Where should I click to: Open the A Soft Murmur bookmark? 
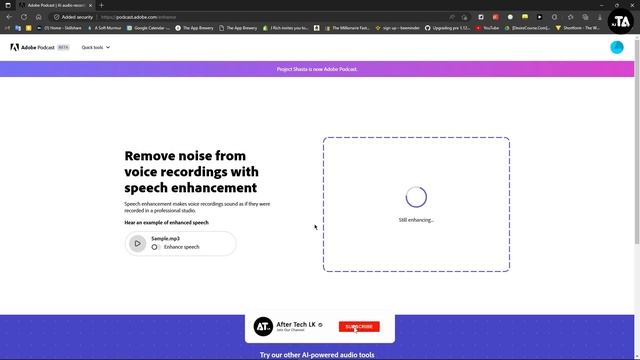point(104,28)
